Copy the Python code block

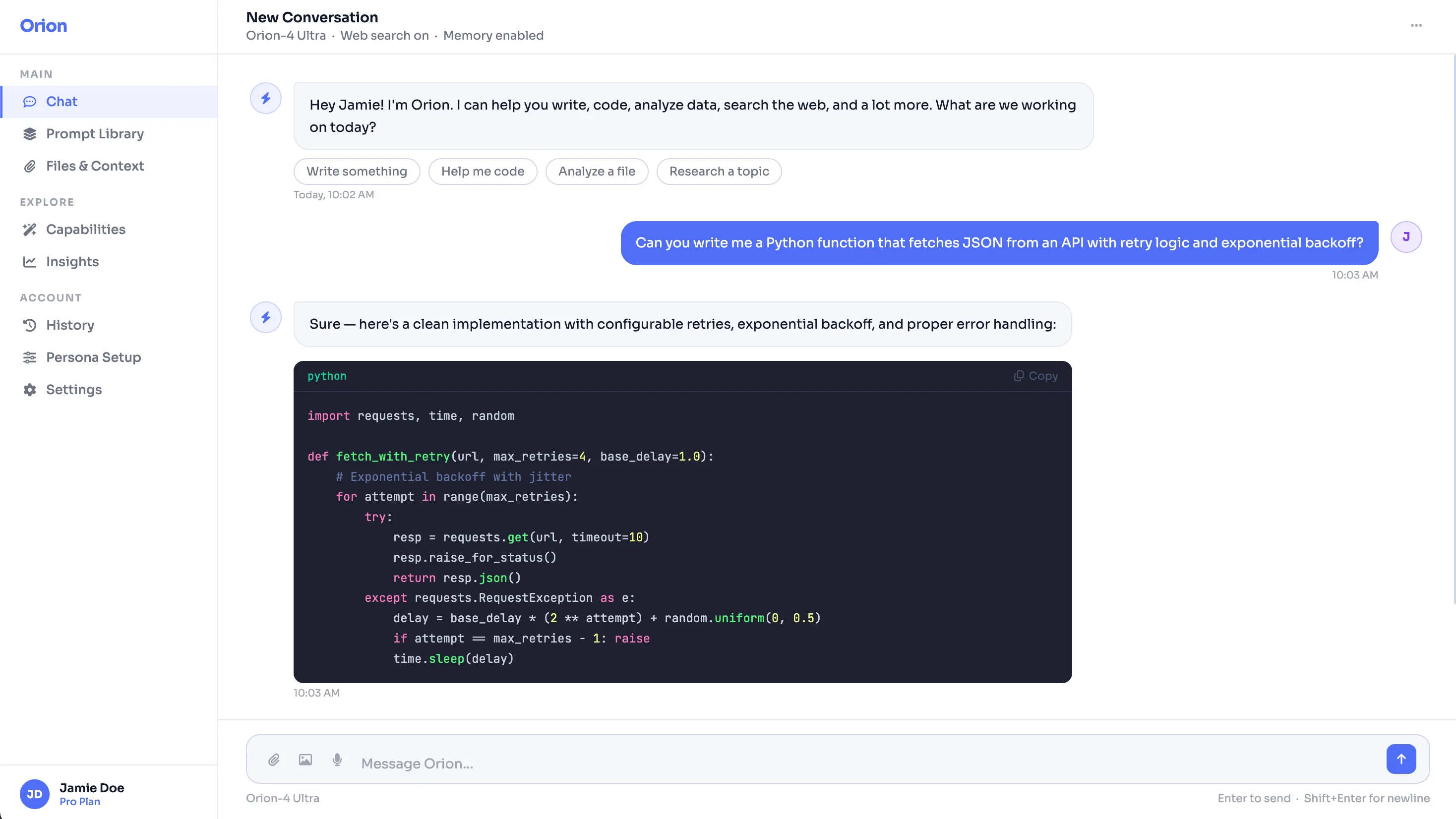coord(1035,376)
